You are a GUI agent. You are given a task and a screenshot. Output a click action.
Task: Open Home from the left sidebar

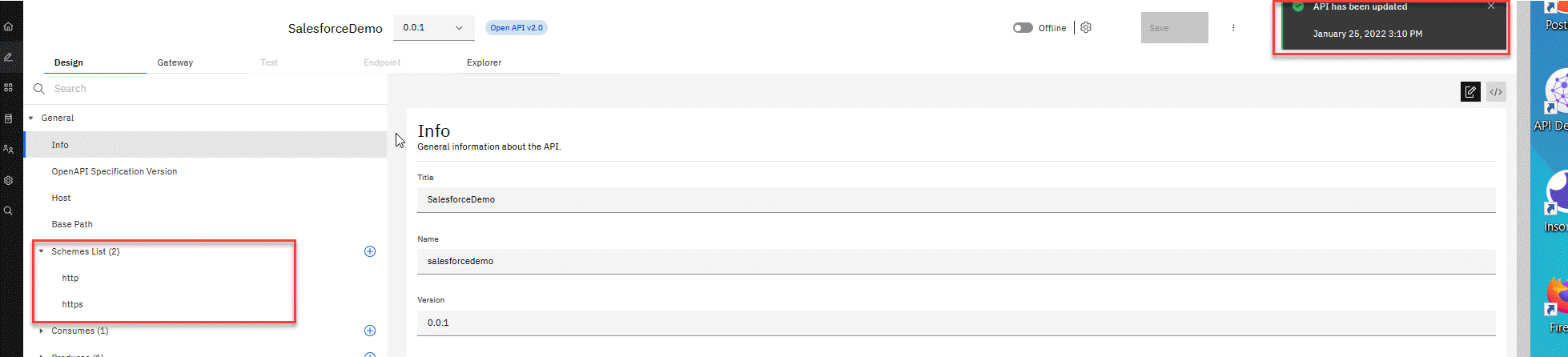(8, 26)
